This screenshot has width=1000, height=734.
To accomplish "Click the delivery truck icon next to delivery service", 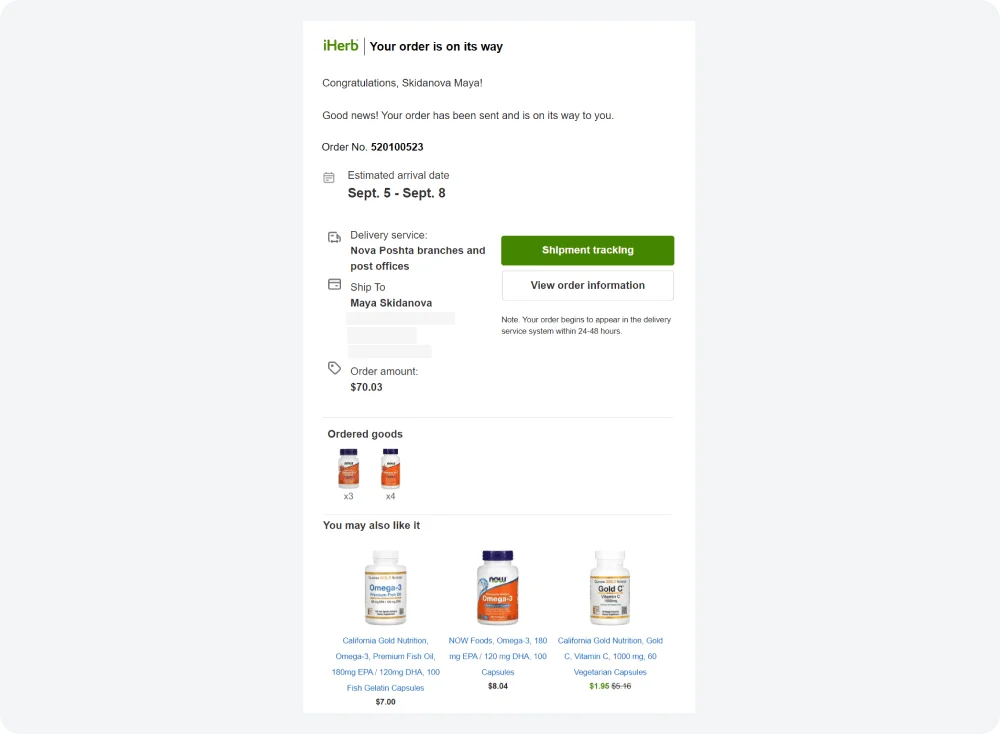I will (x=333, y=237).
